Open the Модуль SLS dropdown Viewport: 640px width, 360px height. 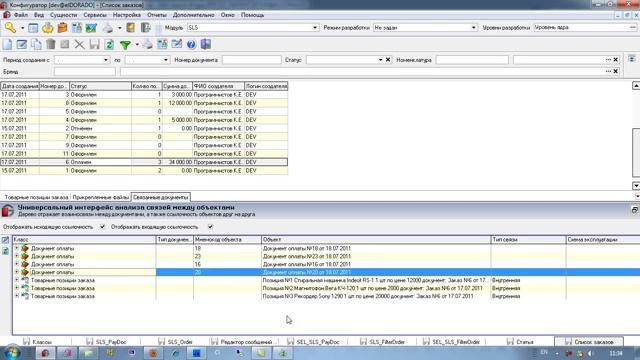315,28
